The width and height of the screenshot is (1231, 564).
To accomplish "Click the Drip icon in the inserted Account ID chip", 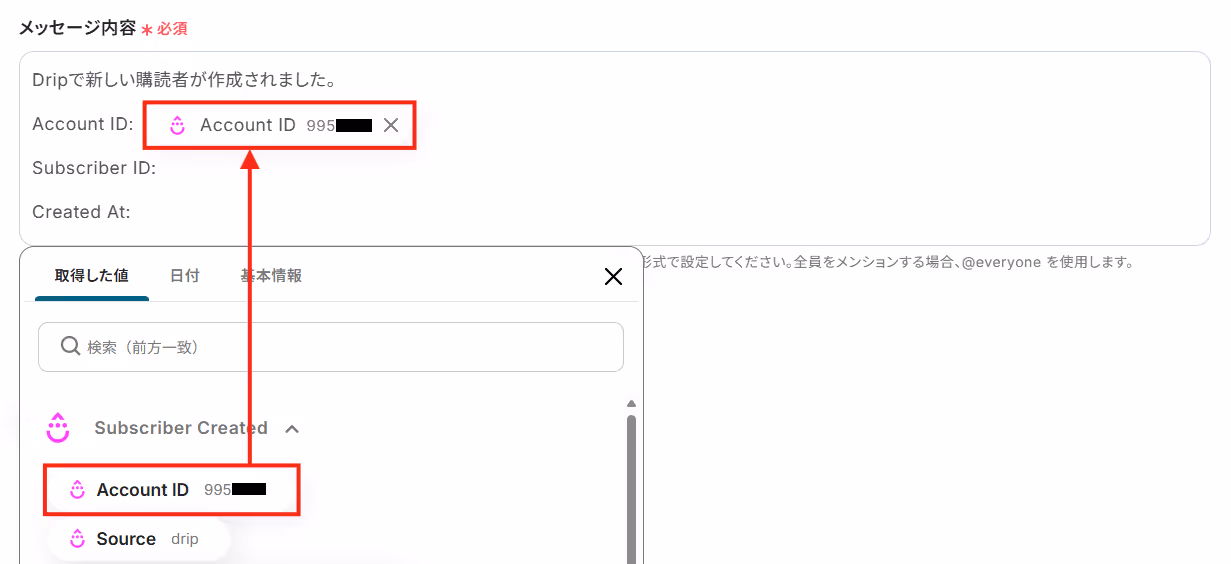I will click(x=177, y=125).
